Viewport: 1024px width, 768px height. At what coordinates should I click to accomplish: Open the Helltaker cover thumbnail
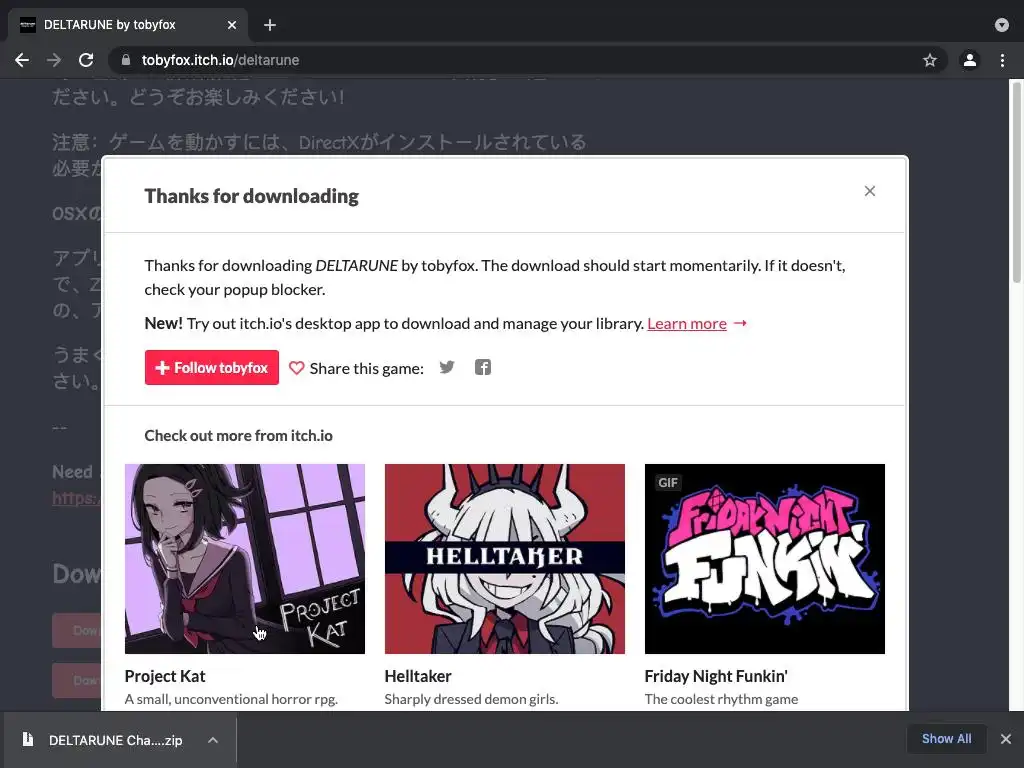point(505,559)
